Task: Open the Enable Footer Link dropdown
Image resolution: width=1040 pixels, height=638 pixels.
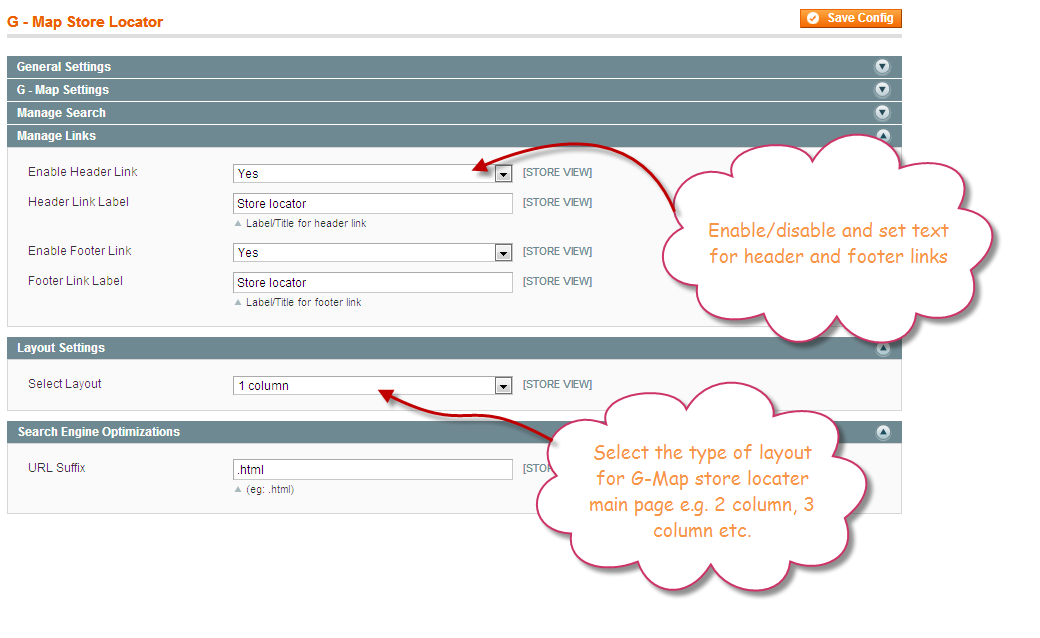Action: point(504,252)
